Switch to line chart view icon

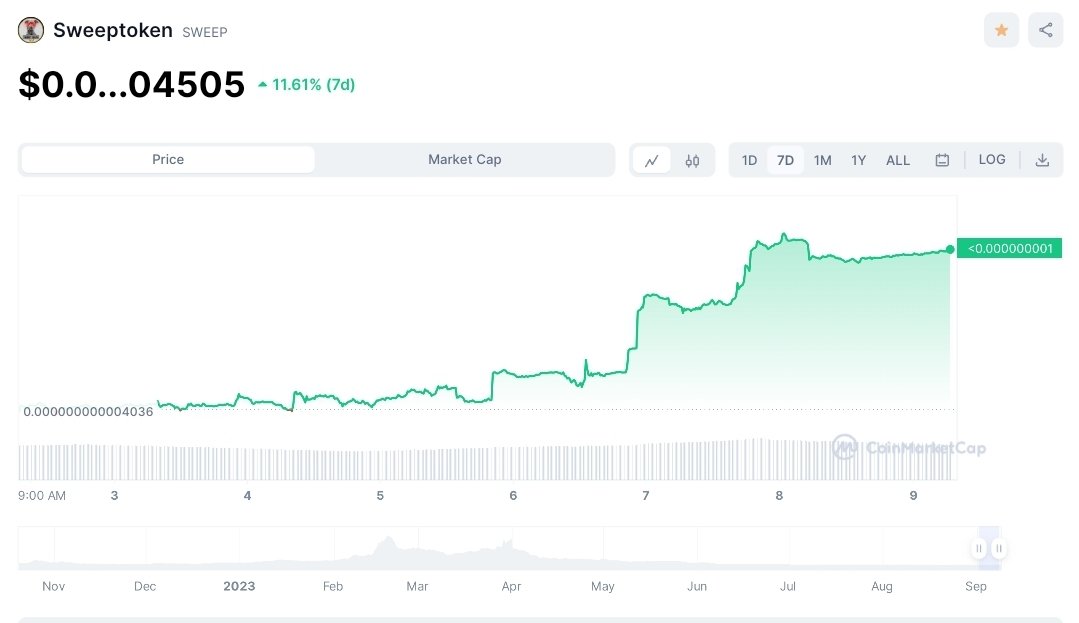pyautogui.click(x=652, y=160)
